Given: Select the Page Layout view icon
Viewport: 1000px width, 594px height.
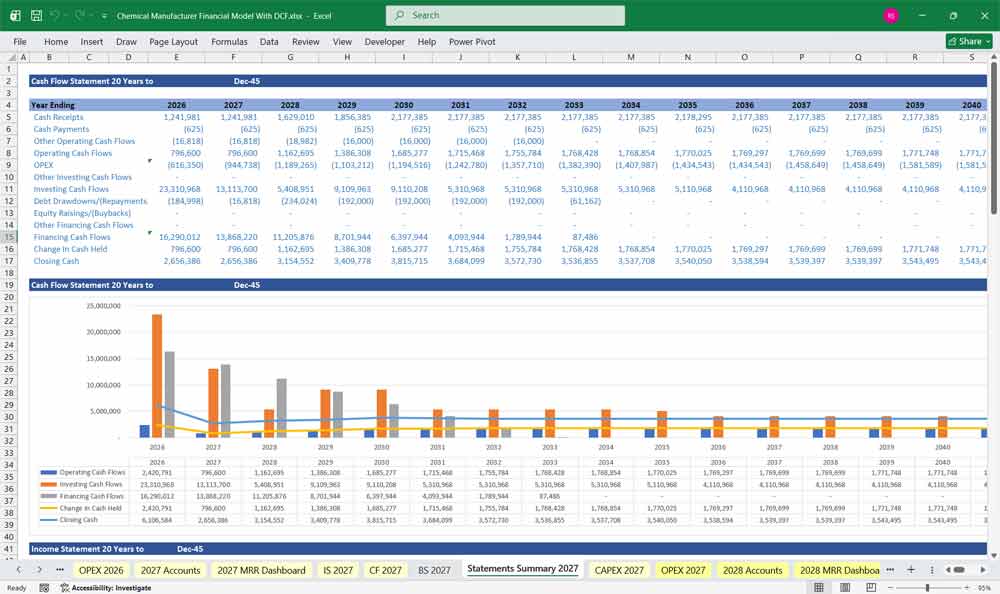Looking at the screenshot, I should [845, 587].
